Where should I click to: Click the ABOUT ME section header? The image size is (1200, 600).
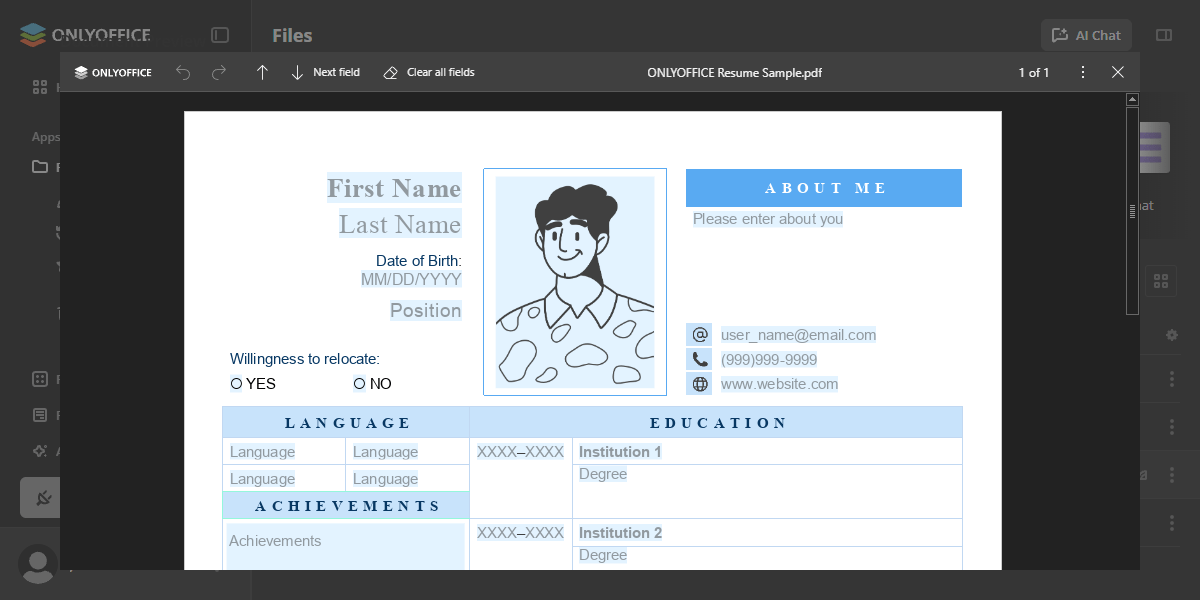coord(824,188)
